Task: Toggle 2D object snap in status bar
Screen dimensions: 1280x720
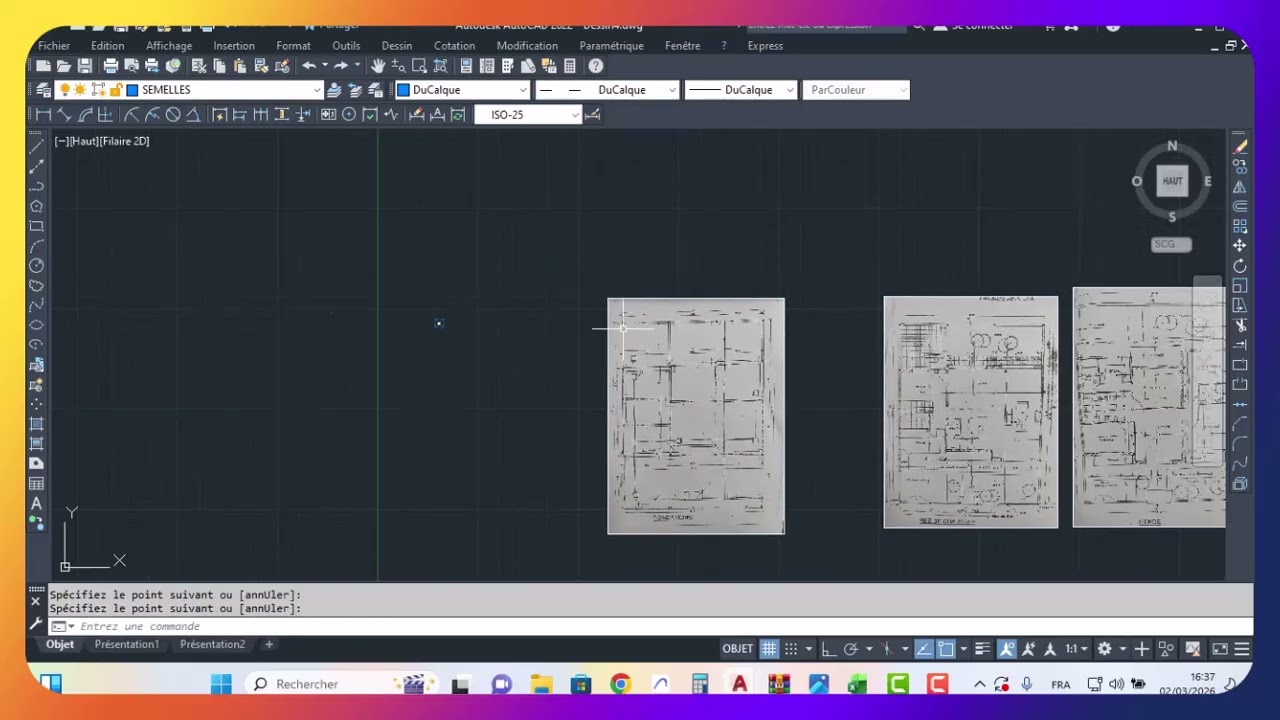Action: click(x=946, y=649)
